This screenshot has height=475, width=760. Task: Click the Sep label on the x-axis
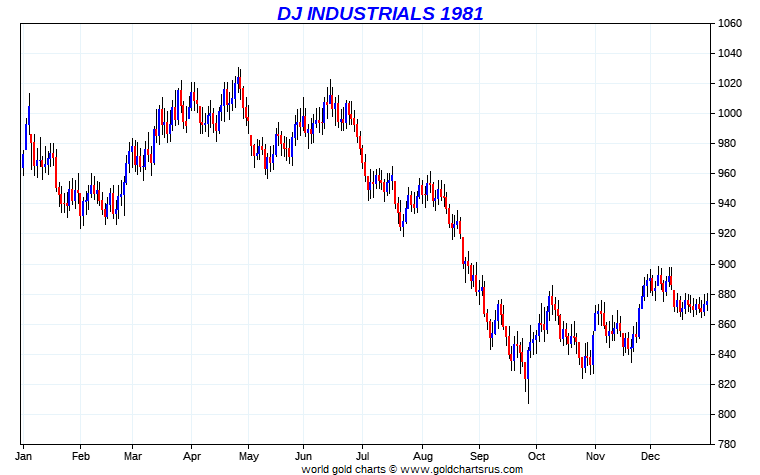(479, 457)
